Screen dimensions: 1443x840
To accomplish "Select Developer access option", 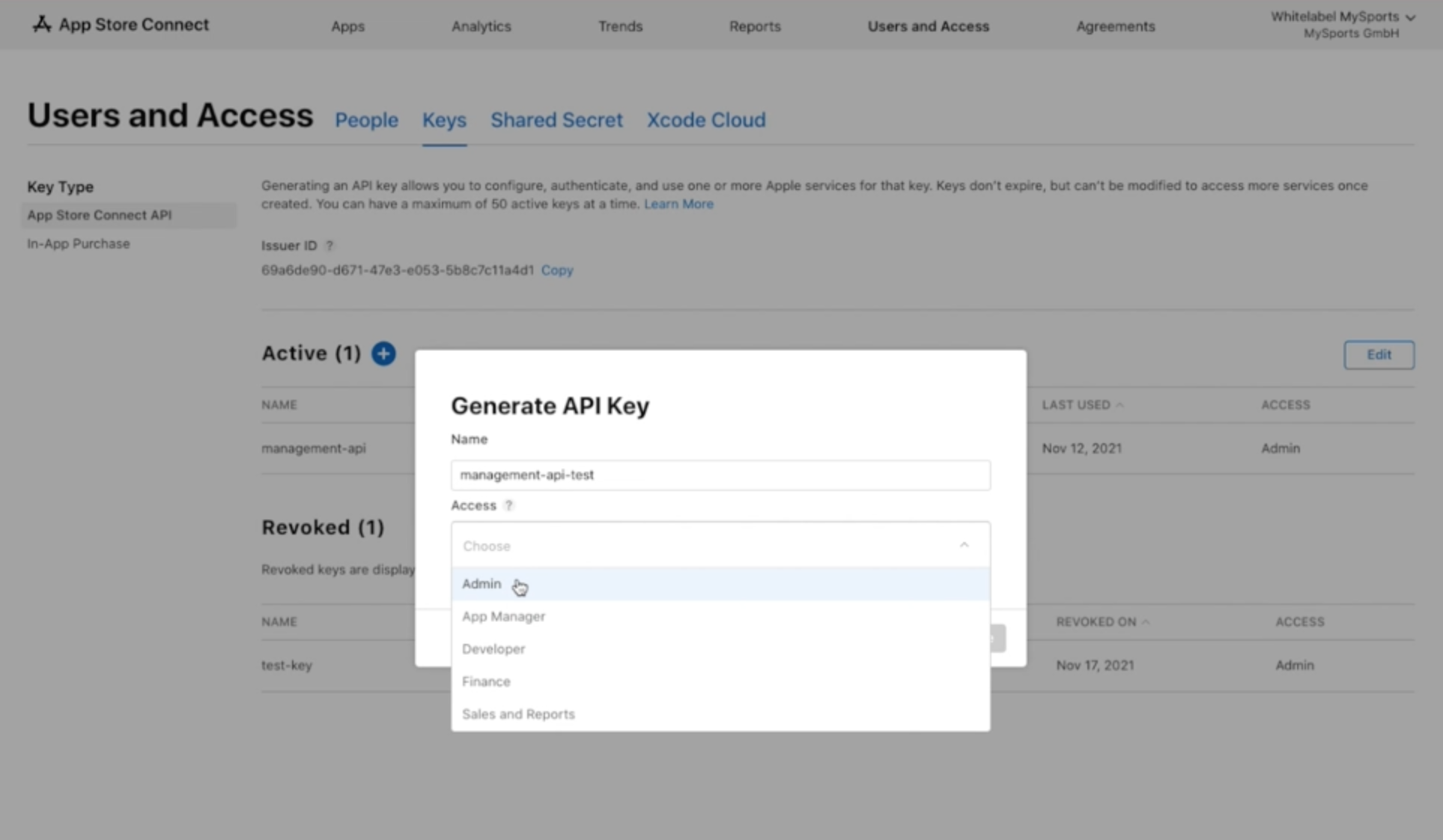I will [x=720, y=649].
